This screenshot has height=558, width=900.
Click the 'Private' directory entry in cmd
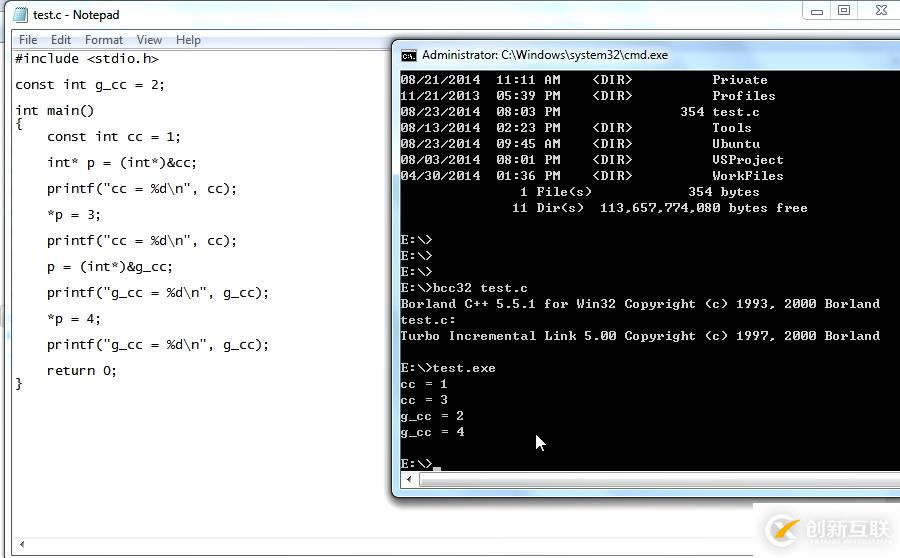[740, 80]
